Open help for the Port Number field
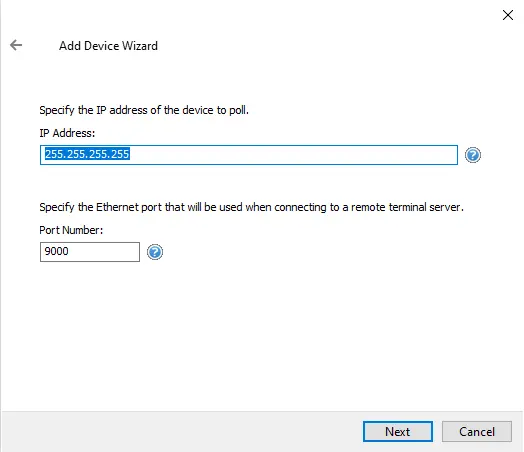This screenshot has width=524, height=452. [155, 252]
